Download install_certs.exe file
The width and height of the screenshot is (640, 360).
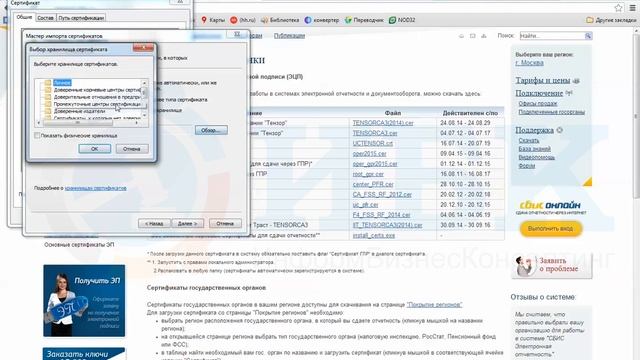point(373,236)
